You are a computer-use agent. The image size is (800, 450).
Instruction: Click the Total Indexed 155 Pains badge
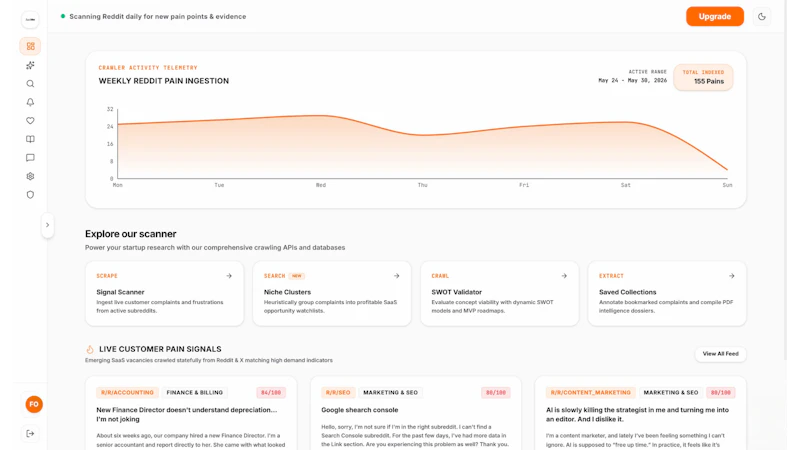click(x=703, y=77)
